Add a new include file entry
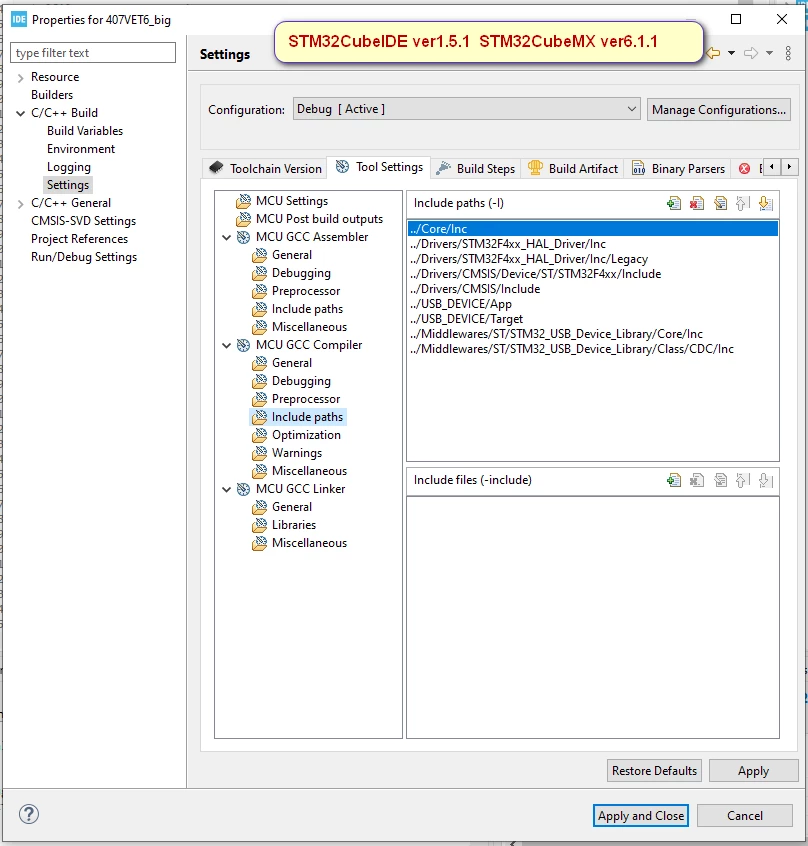 [673, 480]
